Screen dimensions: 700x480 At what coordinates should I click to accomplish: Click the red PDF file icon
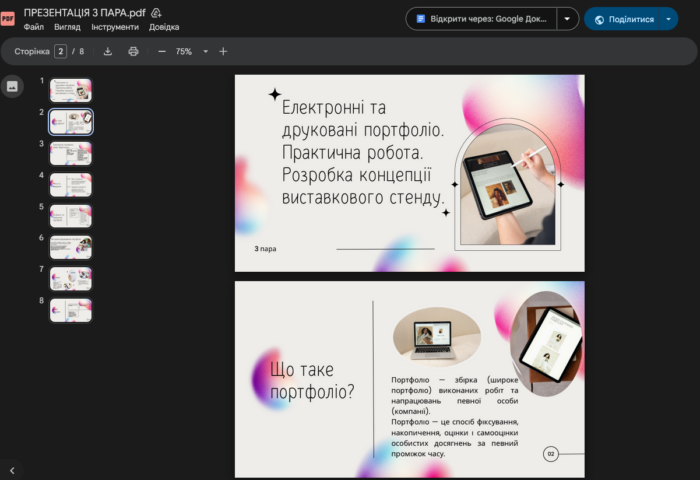coord(9,19)
